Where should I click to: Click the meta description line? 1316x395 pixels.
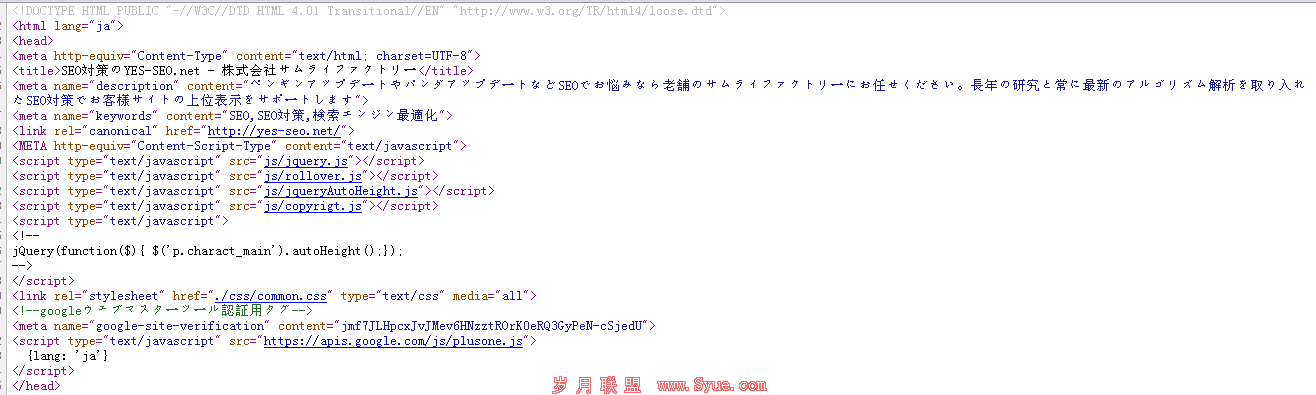tap(658, 93)
